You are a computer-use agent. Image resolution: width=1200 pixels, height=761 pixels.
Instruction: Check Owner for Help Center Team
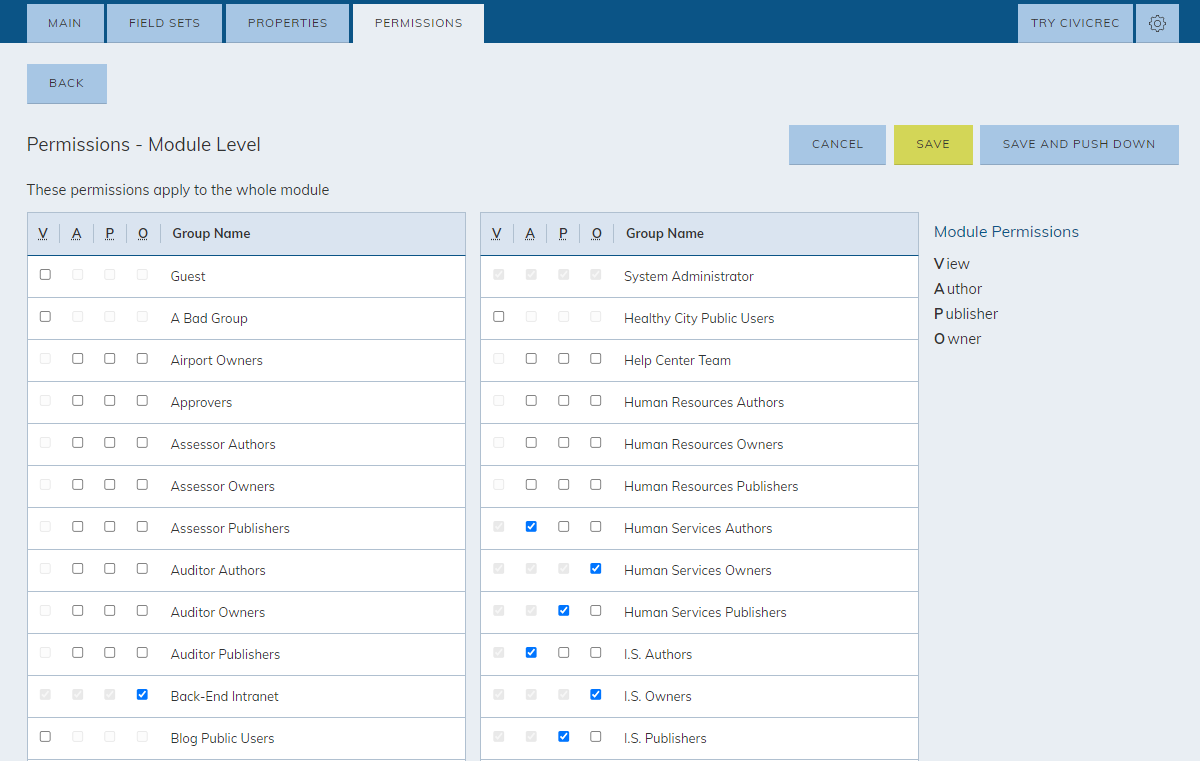[x=596, y=359]
